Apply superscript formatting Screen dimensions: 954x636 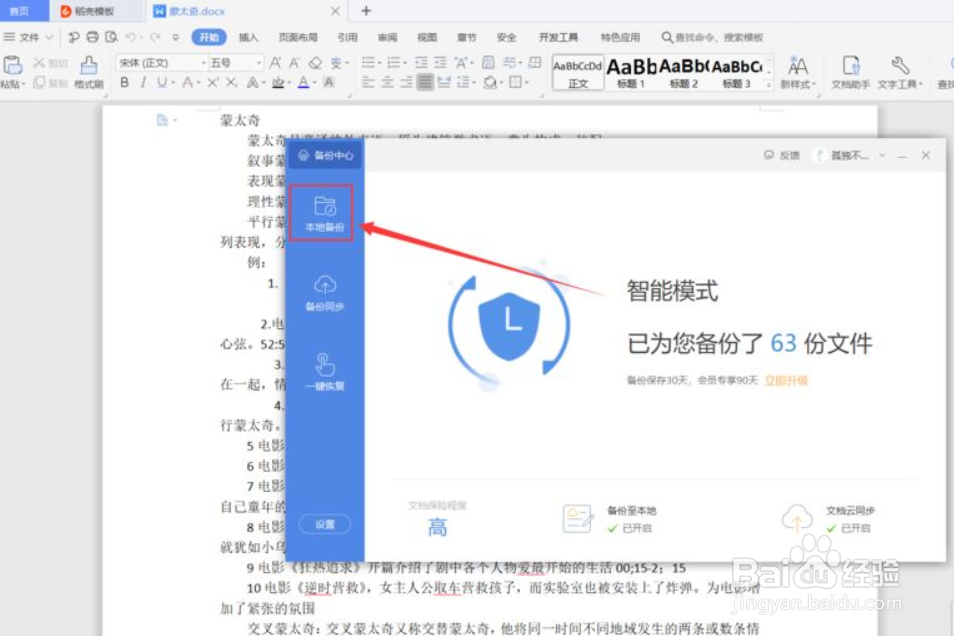[x=212, y=82]
